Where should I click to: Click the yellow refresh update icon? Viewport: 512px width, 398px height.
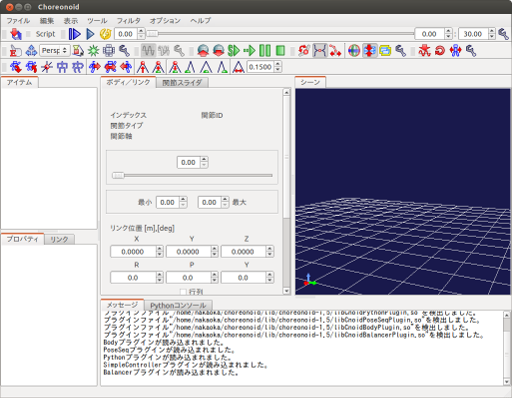click(x=105, y=34)
